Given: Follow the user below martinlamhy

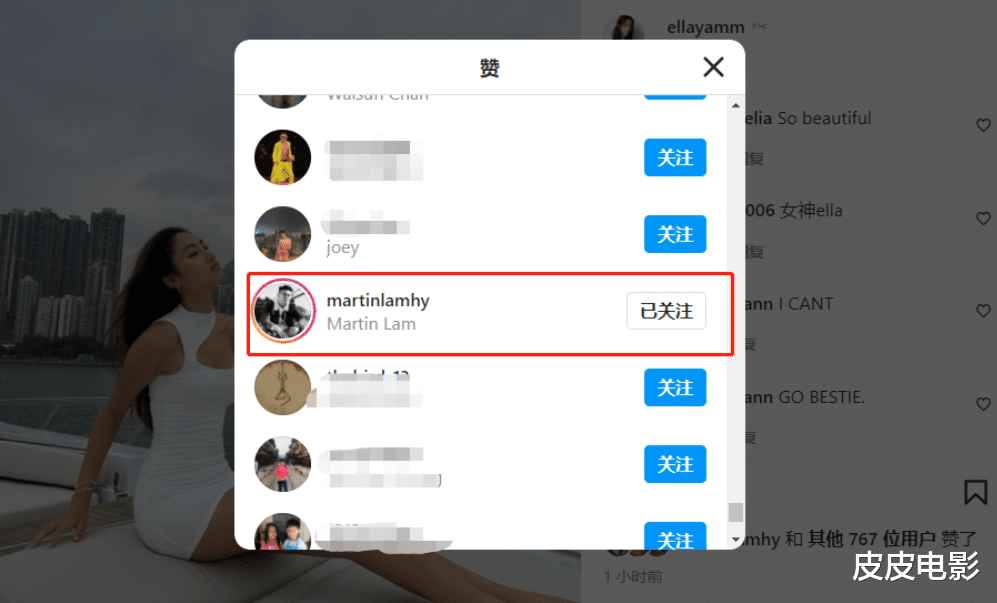Looking at the screenshot, I should [x=675, y=387].
